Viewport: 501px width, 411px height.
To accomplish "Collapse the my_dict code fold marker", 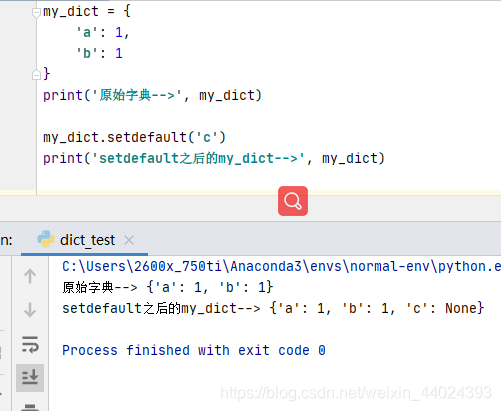I will (x=36, y=12).
